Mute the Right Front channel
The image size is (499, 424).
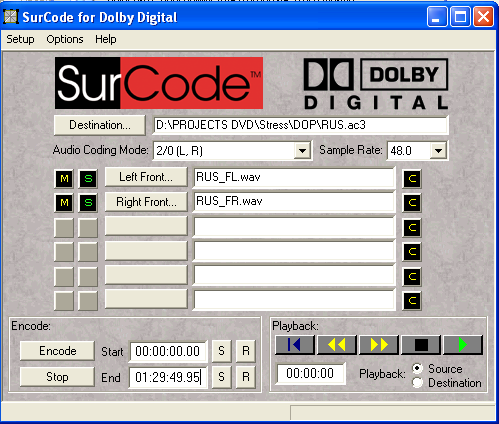pyautogui.click(x=64, y=203)
